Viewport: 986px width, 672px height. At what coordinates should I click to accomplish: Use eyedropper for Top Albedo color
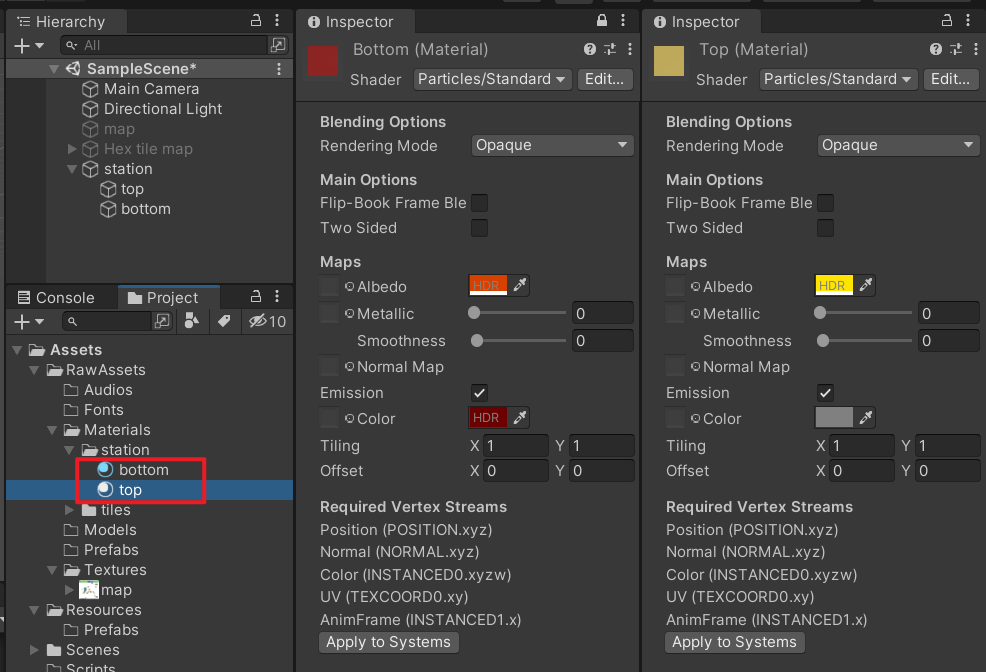coord(865,285)
